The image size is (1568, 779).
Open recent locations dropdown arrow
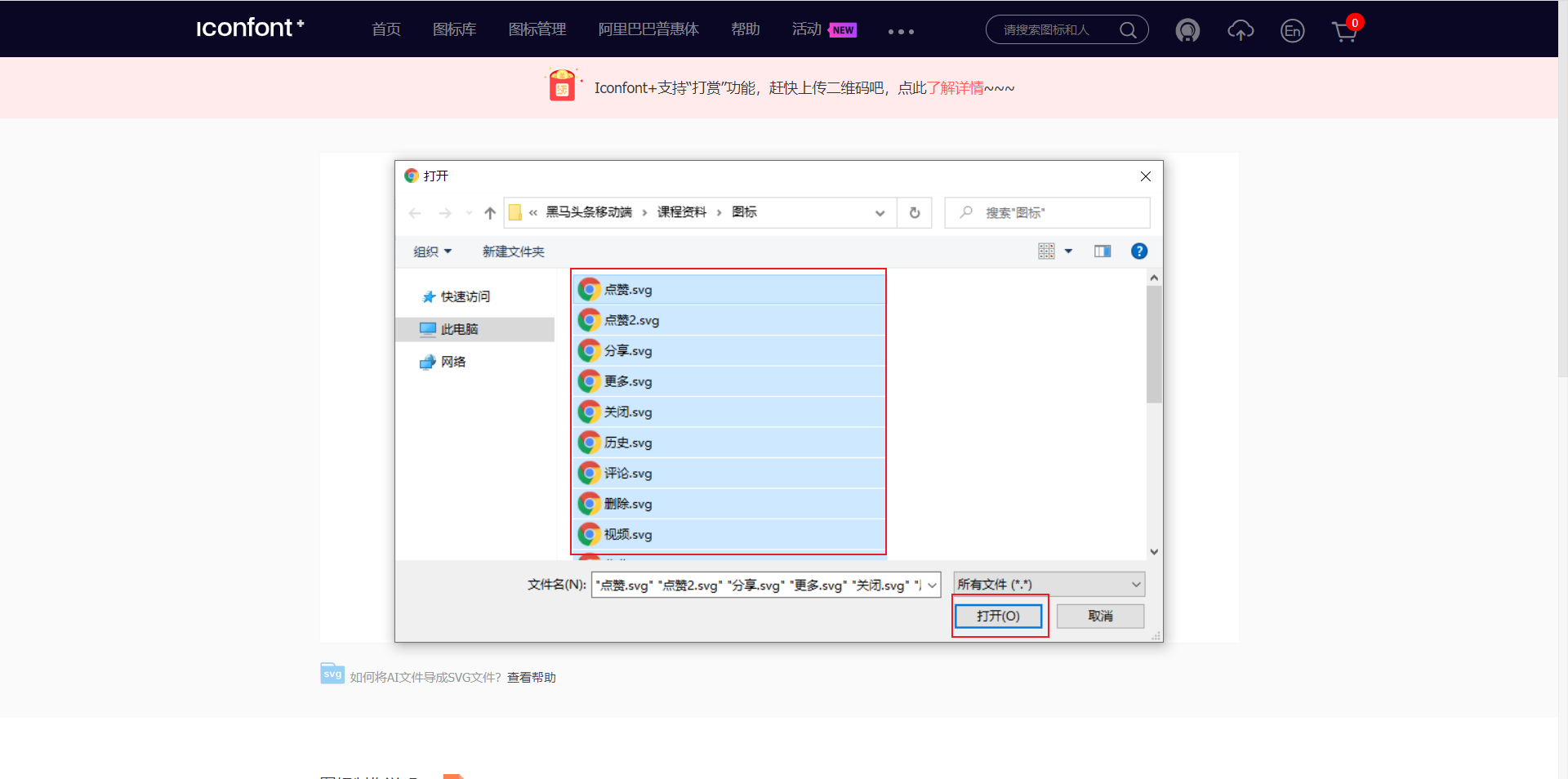[x=469, y=213]
